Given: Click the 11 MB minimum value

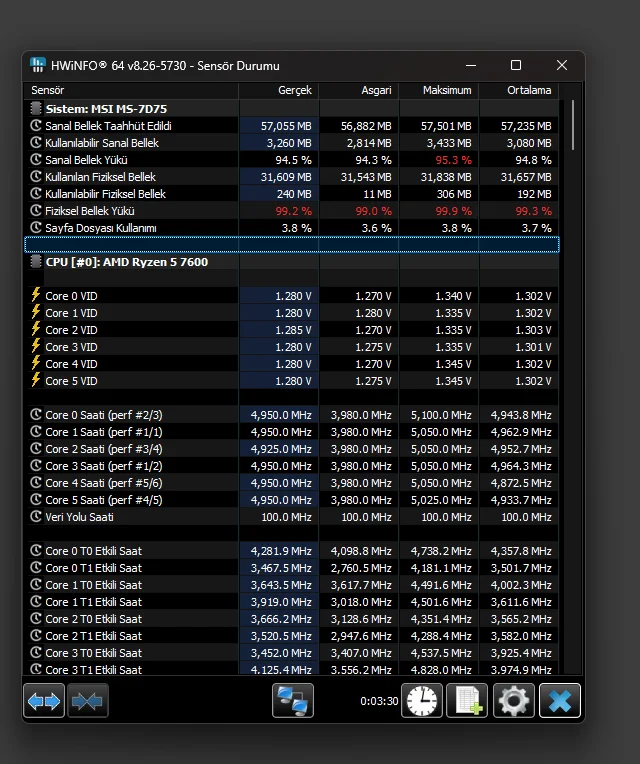Looking at the screenshot, I should [377, 194].
